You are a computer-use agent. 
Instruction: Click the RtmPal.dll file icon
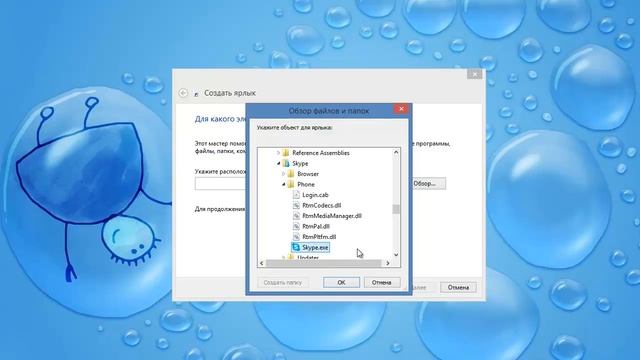point(296,226)
